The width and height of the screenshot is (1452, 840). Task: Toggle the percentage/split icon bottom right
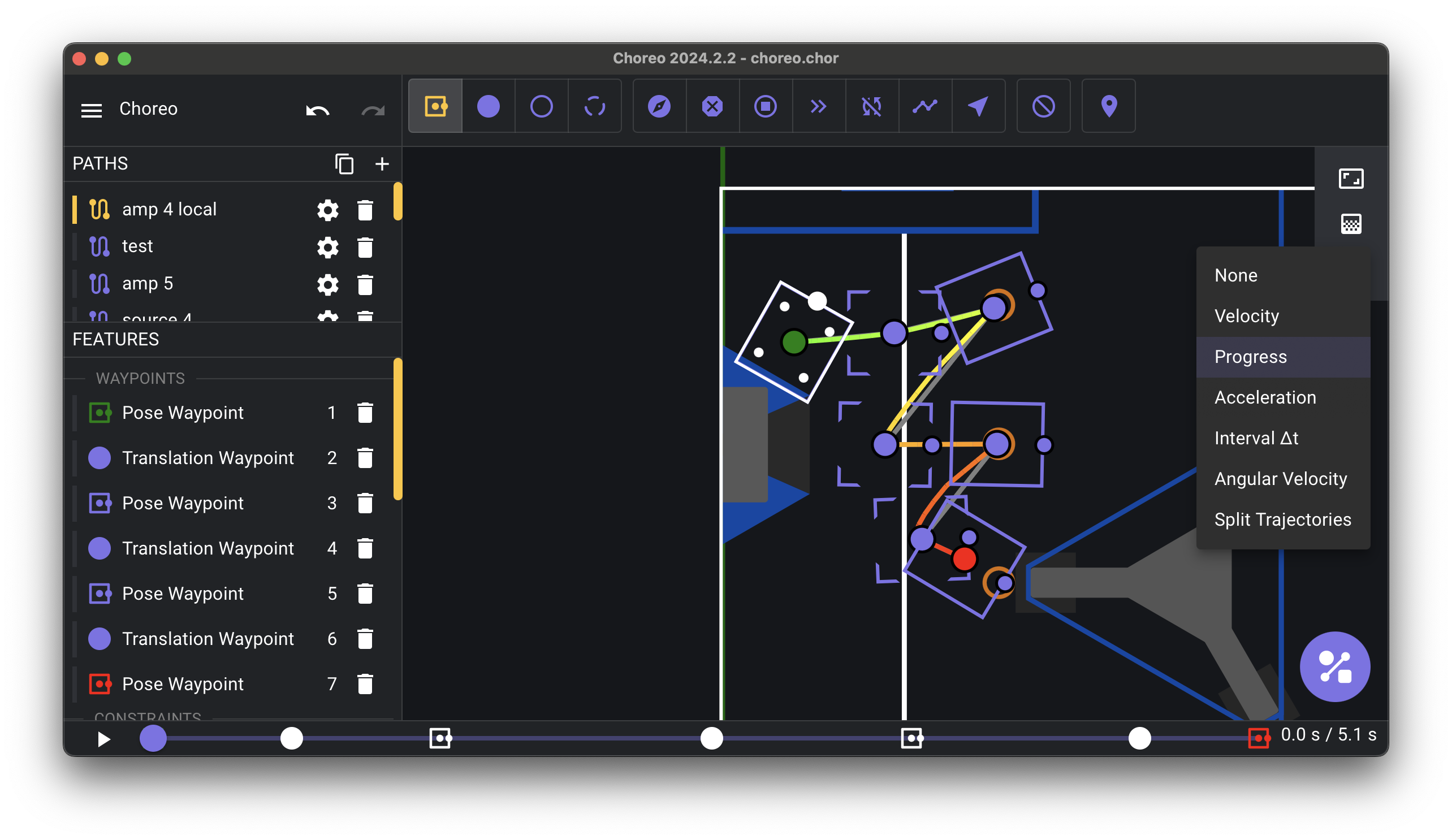(1336, 664)
